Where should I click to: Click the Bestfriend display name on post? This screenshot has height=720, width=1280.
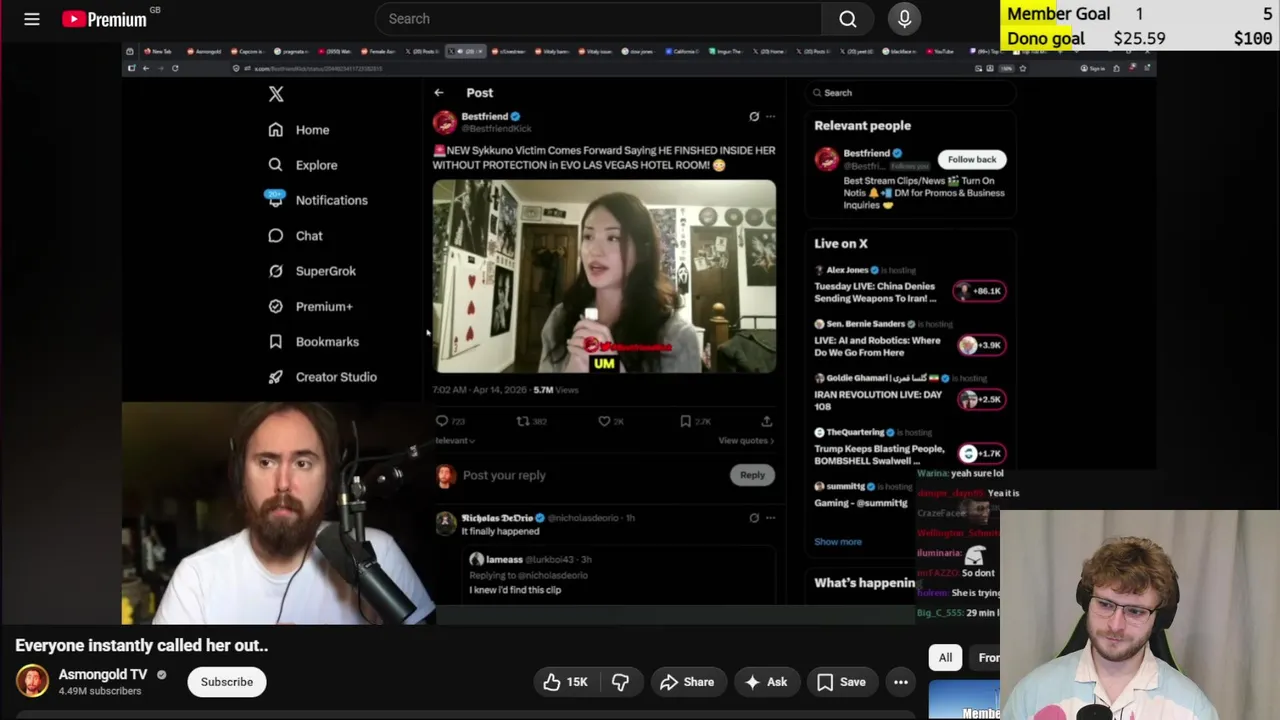[485, 116]
